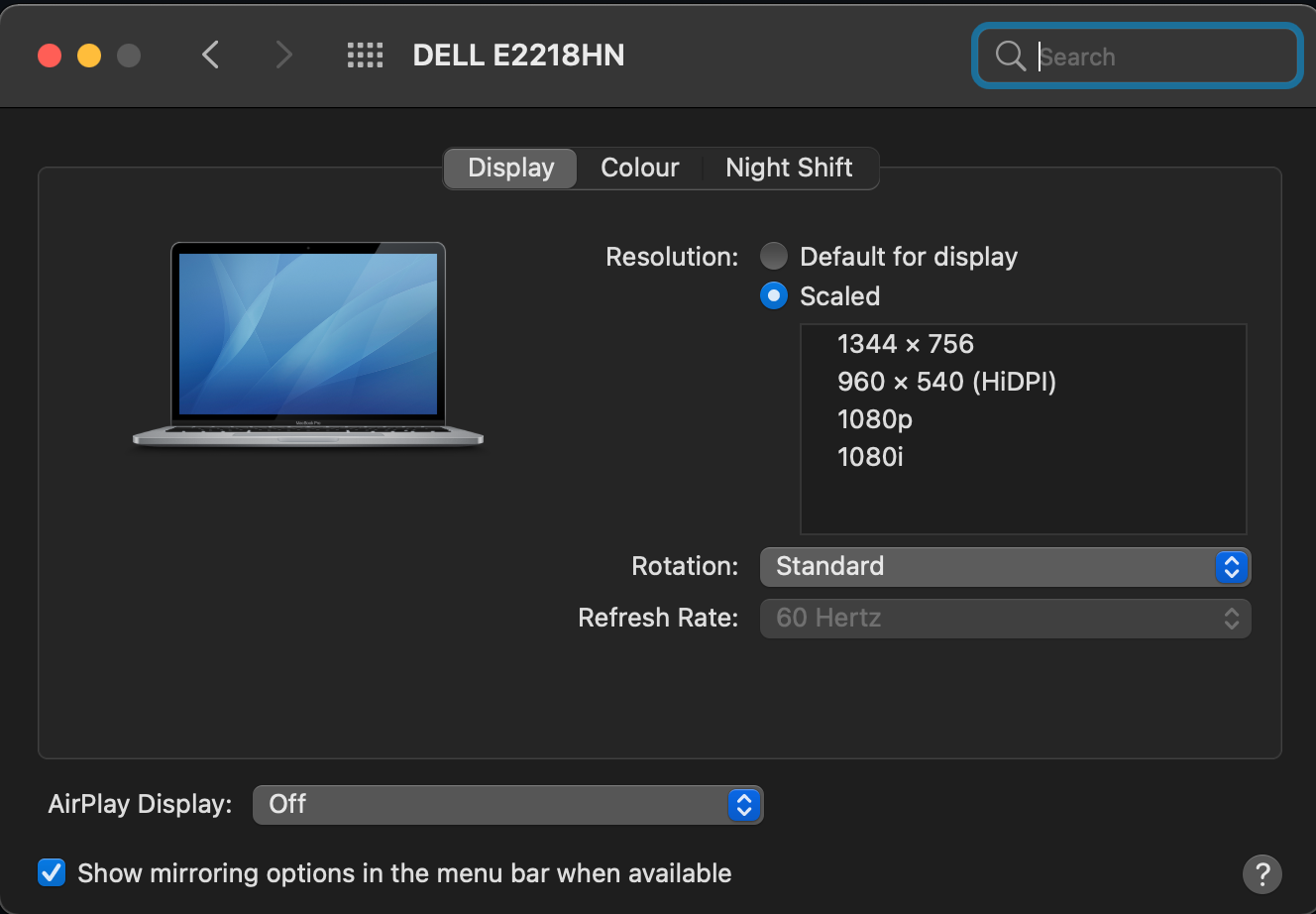Open the AirPlay Display dropdown
This screenshot has height=914, width=1316.
tap(505, 805)
